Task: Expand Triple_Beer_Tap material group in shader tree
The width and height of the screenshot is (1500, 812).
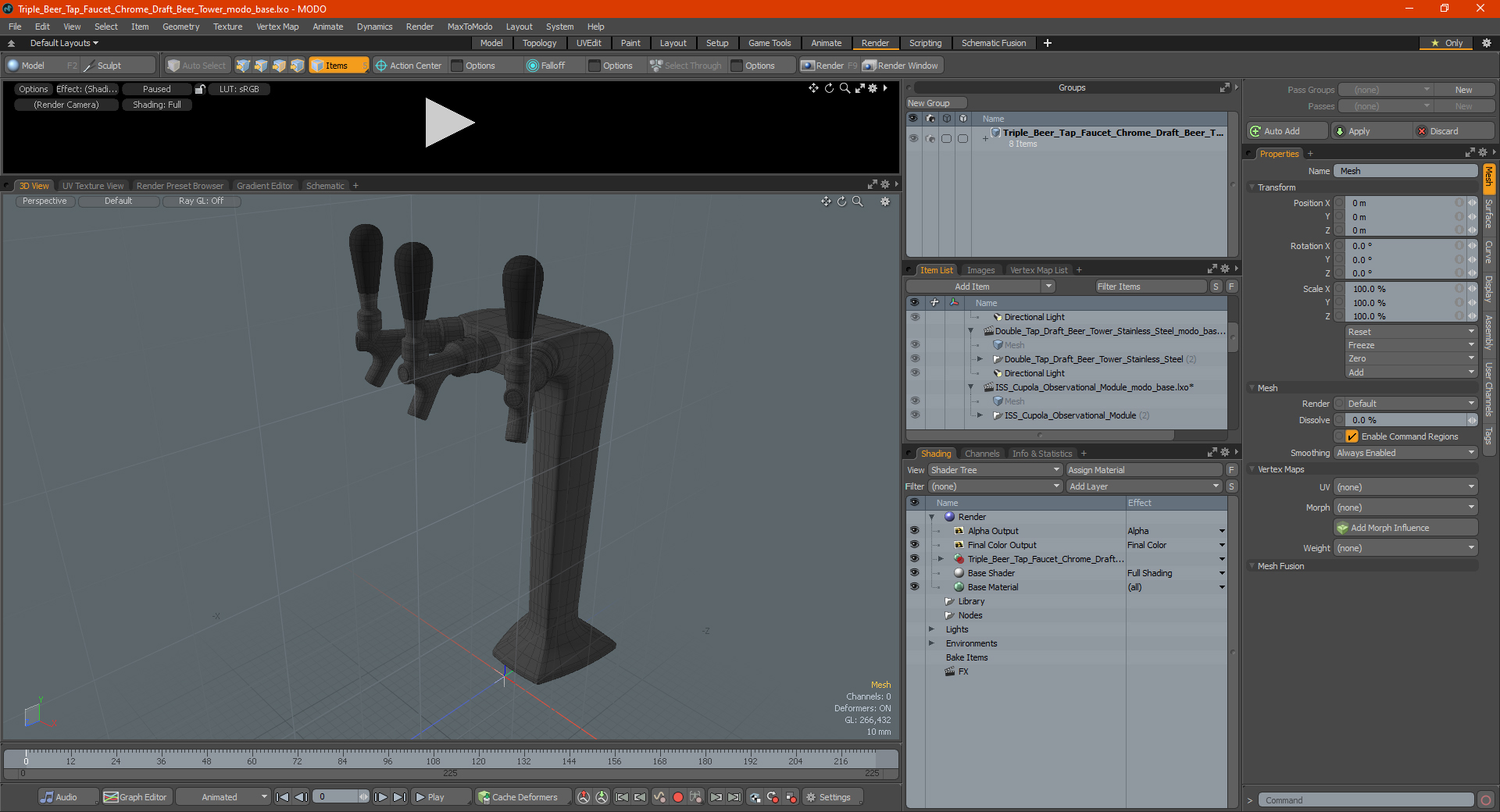Action: coord(941,559)
